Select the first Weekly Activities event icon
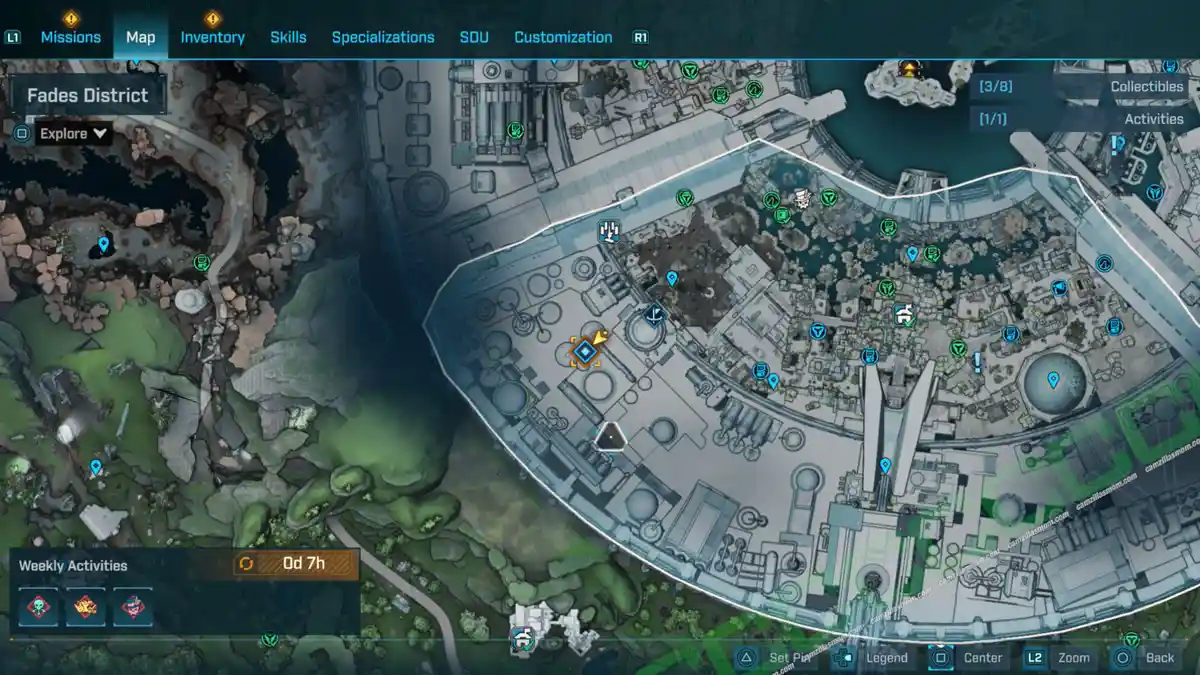This screenshot has width=1200, height=675. 37,605
